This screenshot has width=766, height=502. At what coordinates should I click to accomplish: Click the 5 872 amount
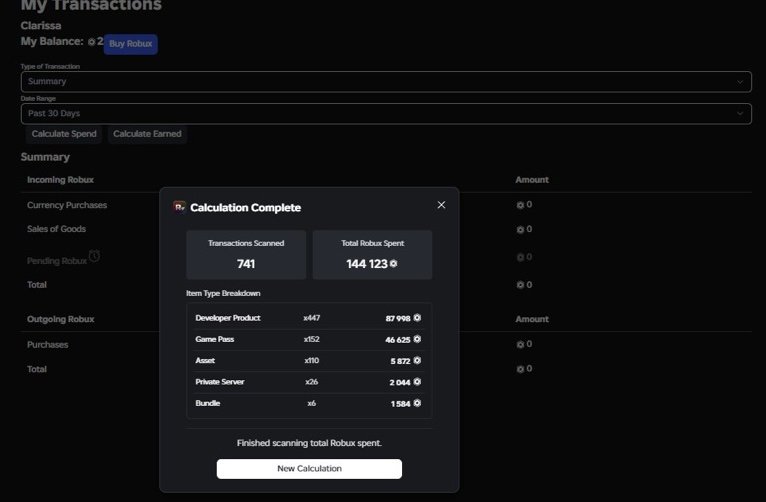click(x=400, y=361)
